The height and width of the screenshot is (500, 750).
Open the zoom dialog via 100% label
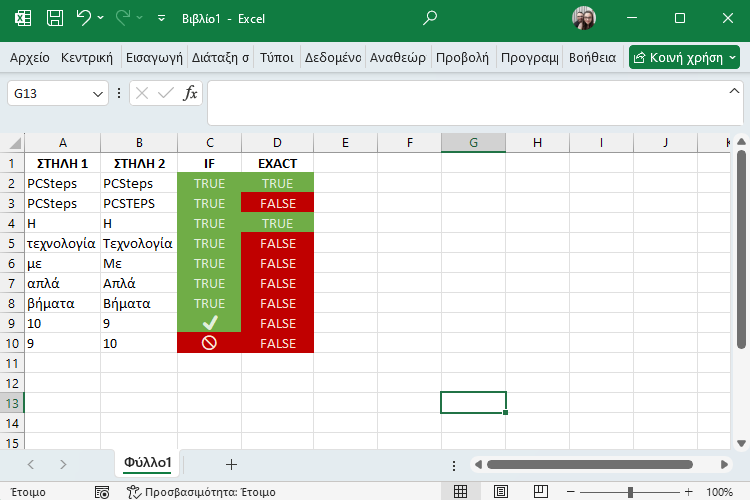pyautogui.click(x=719, y=492)
